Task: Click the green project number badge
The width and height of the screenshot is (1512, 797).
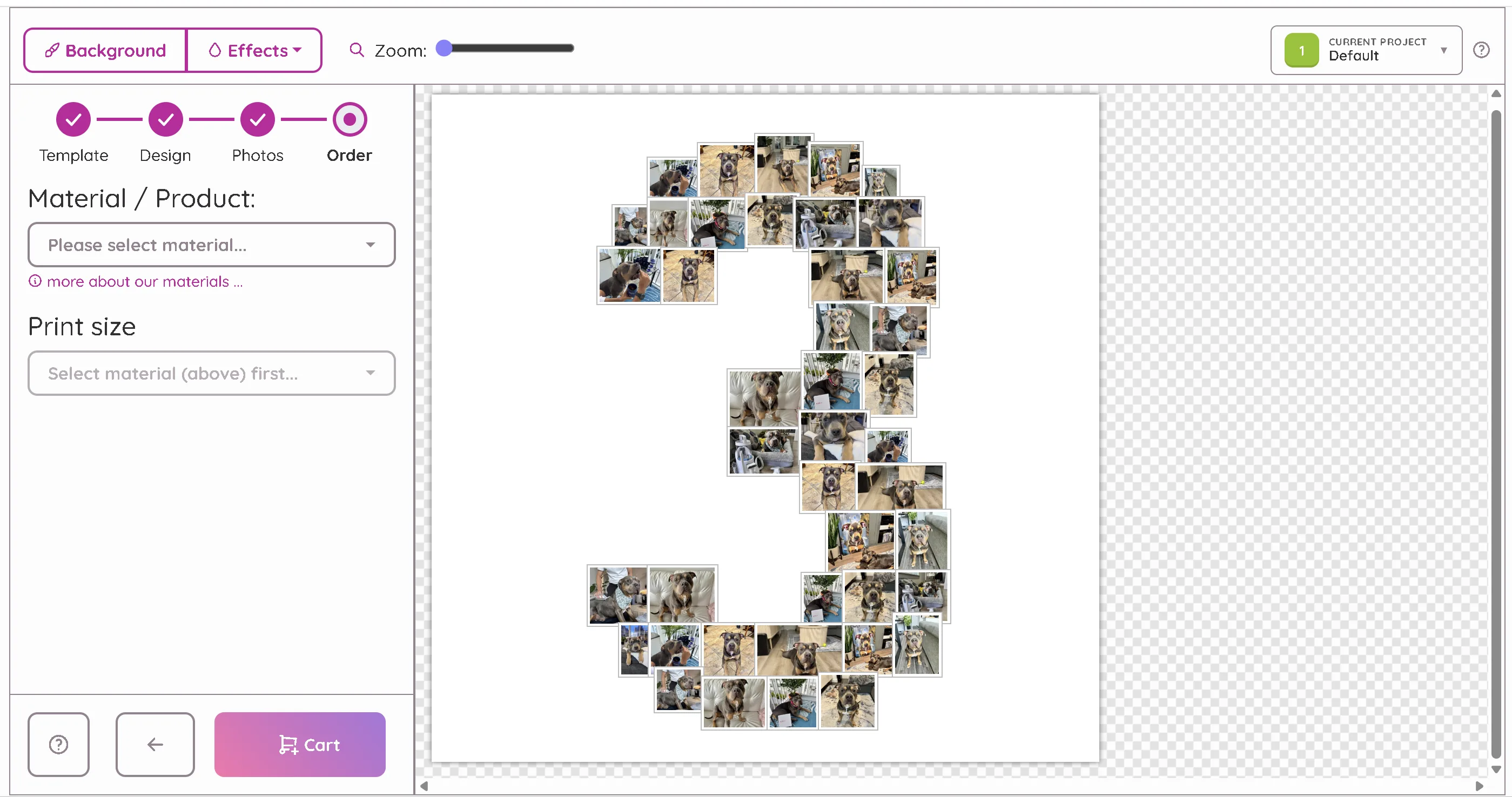Action: (x=1301, y=50)
